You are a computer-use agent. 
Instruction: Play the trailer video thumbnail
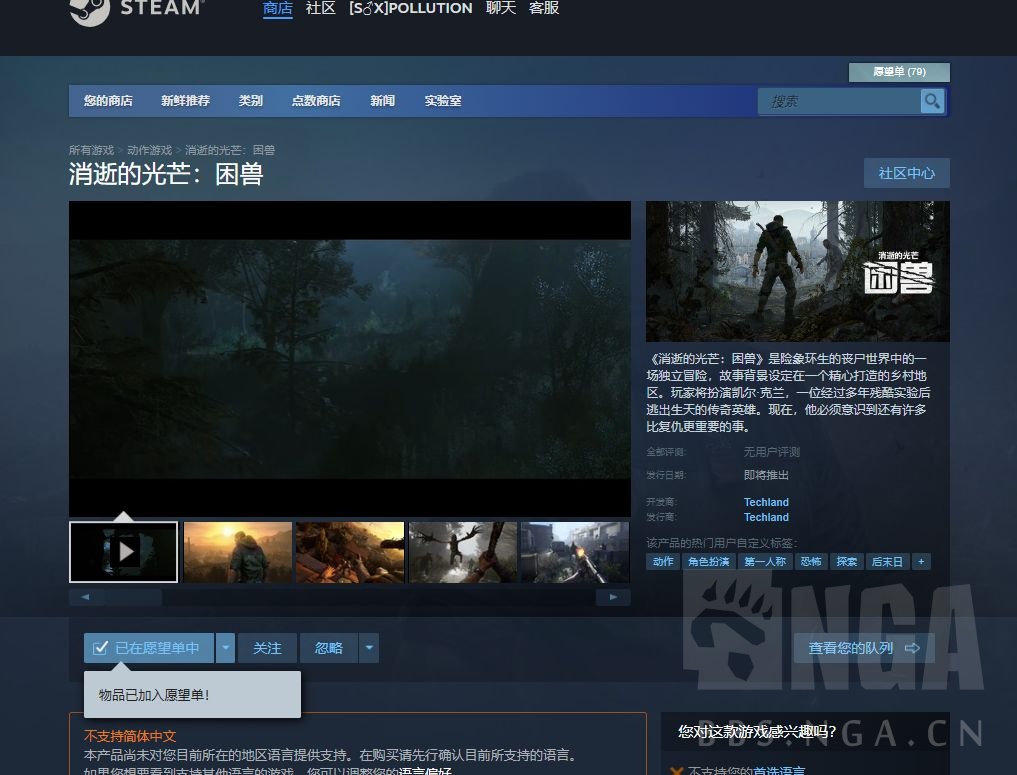click(x=124, y=551)
